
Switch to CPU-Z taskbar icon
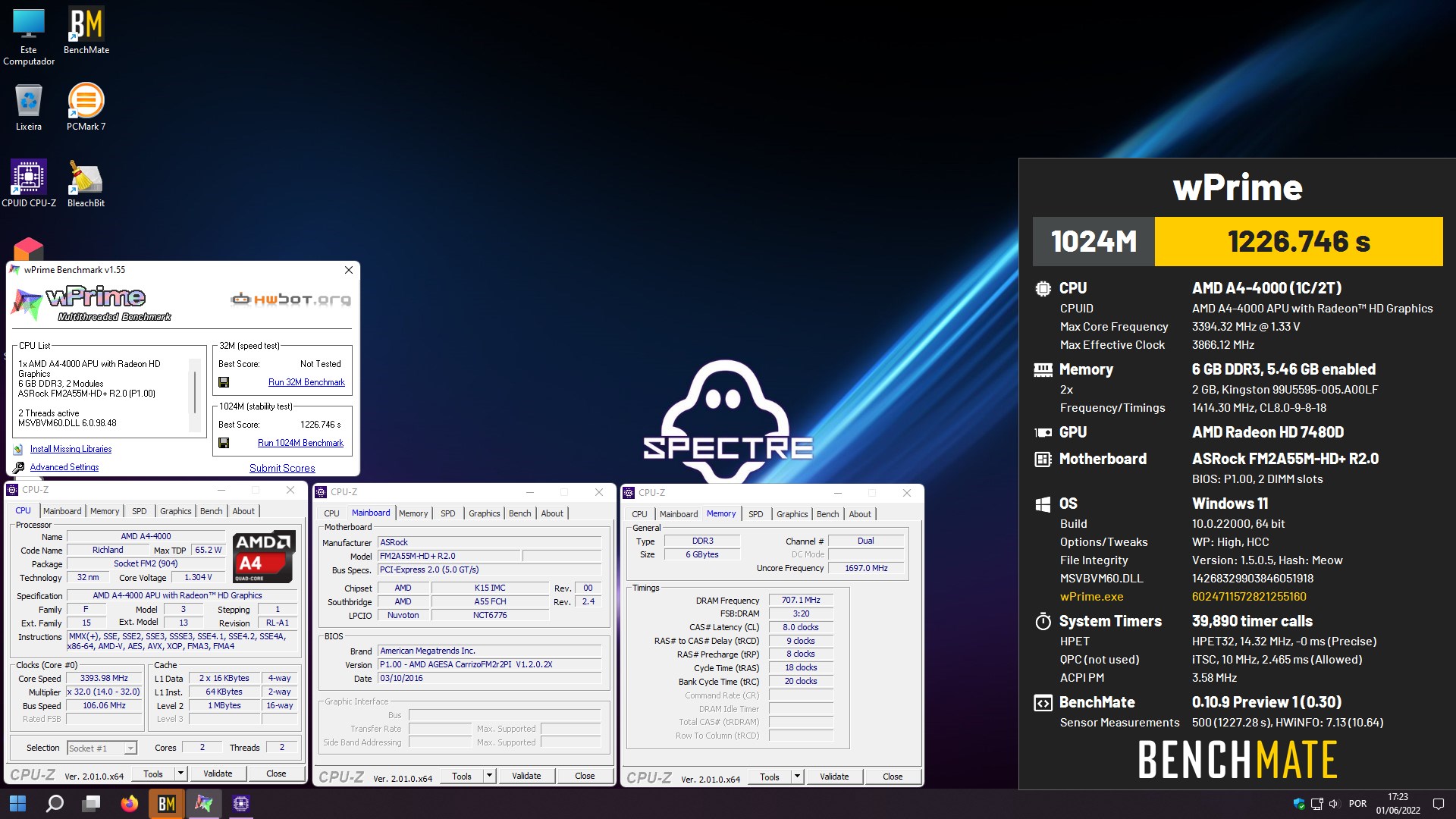(241, 803)
